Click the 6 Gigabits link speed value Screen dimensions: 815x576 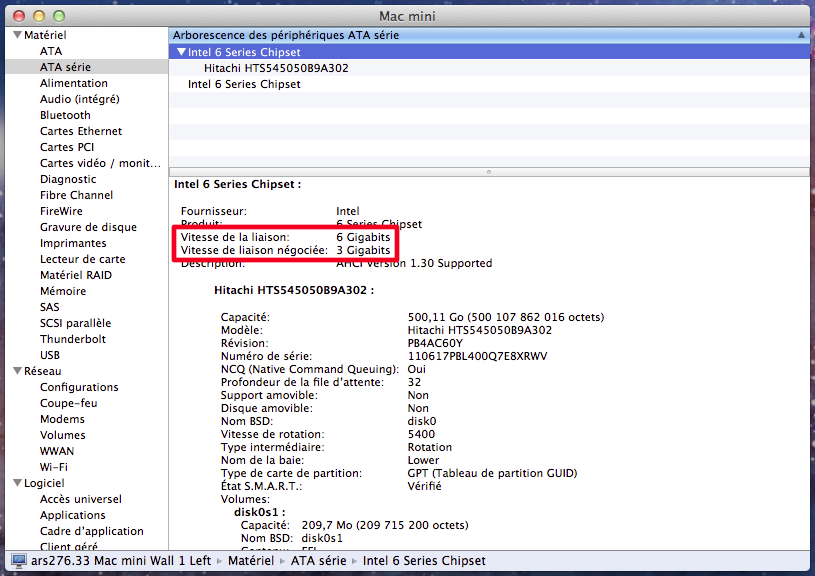pyautogui.click(x=363, y=237)
